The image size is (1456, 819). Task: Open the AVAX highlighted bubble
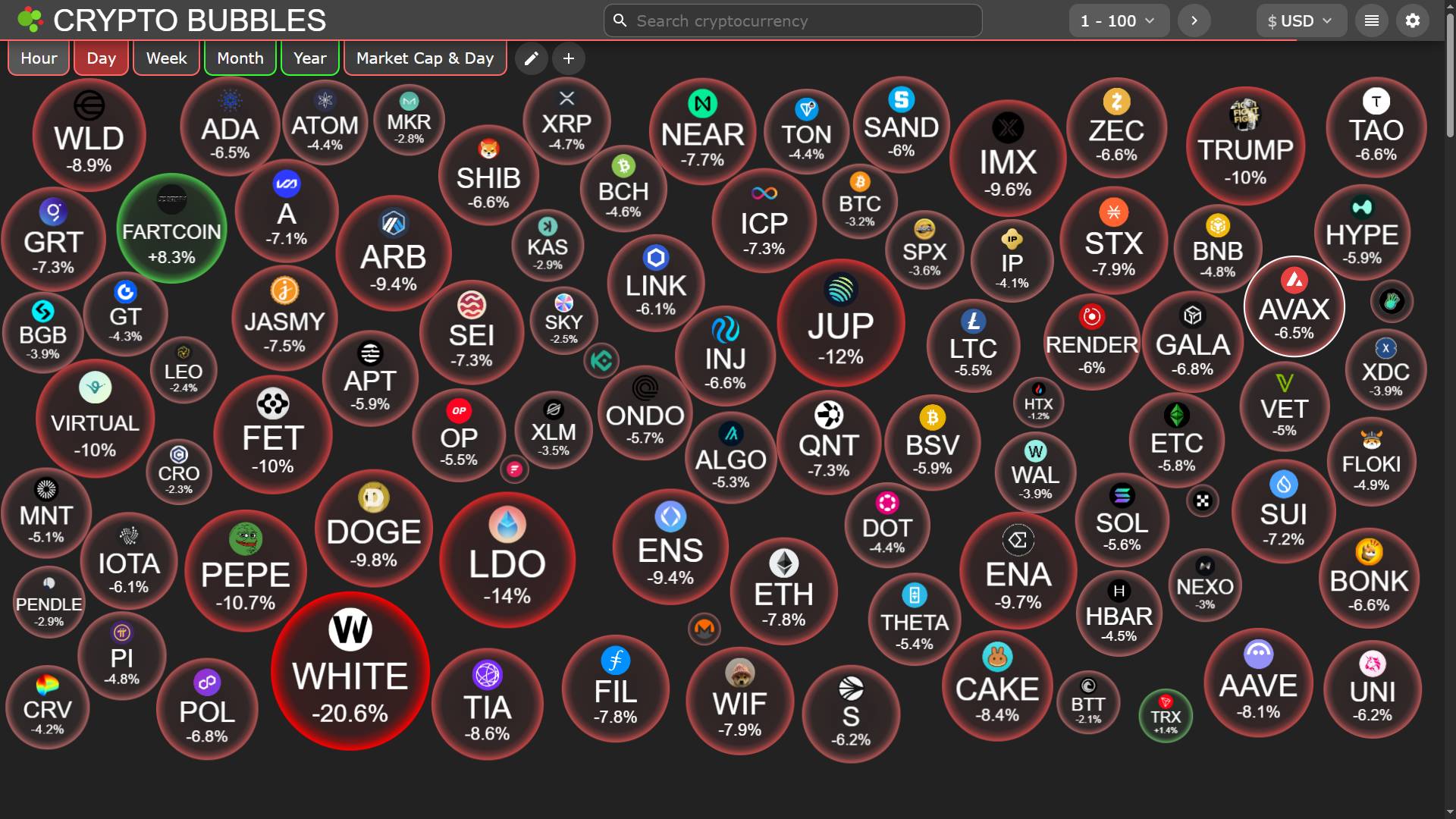(1294, 306)
